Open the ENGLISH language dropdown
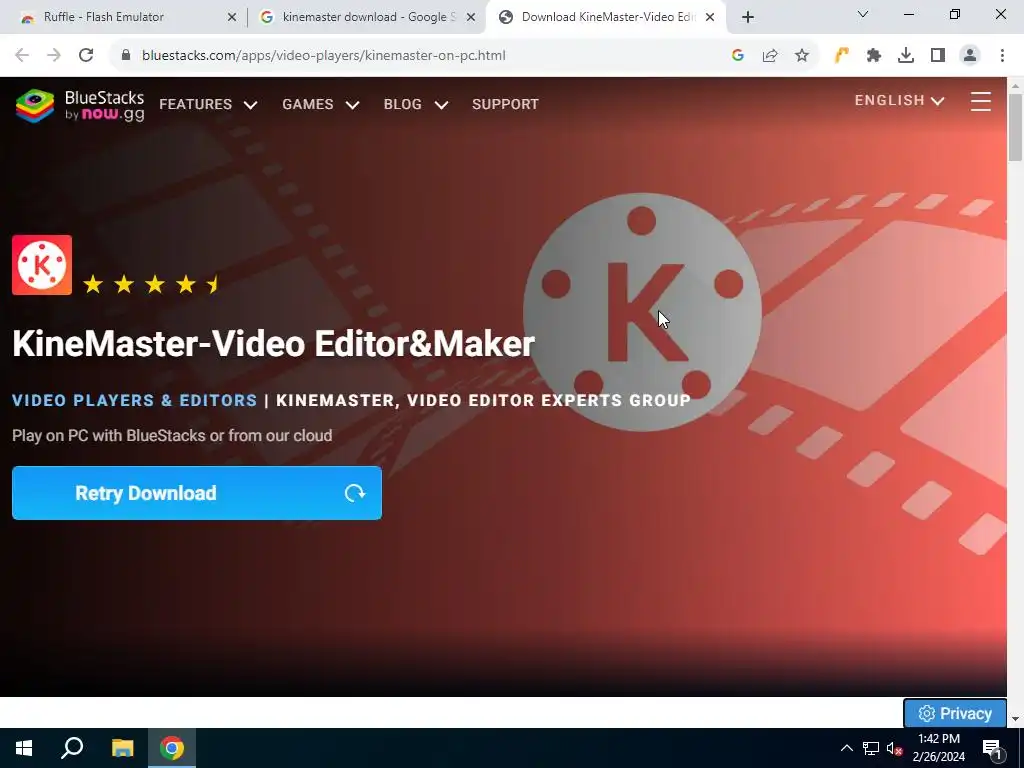This screenshot has width=1024, height=768. pyautogui.click(x=900, y=101)
